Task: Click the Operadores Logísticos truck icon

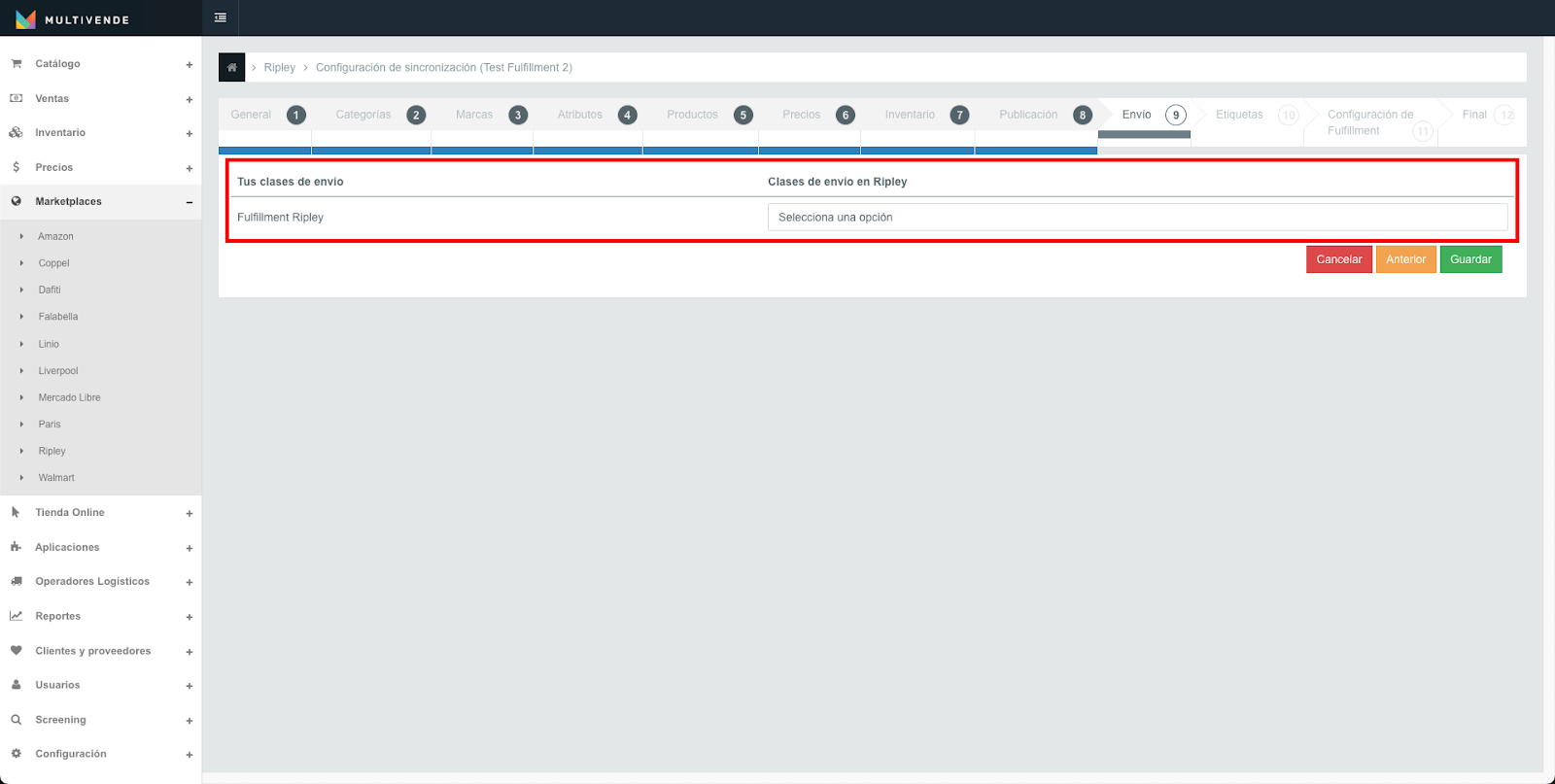Action: [16, 581]
